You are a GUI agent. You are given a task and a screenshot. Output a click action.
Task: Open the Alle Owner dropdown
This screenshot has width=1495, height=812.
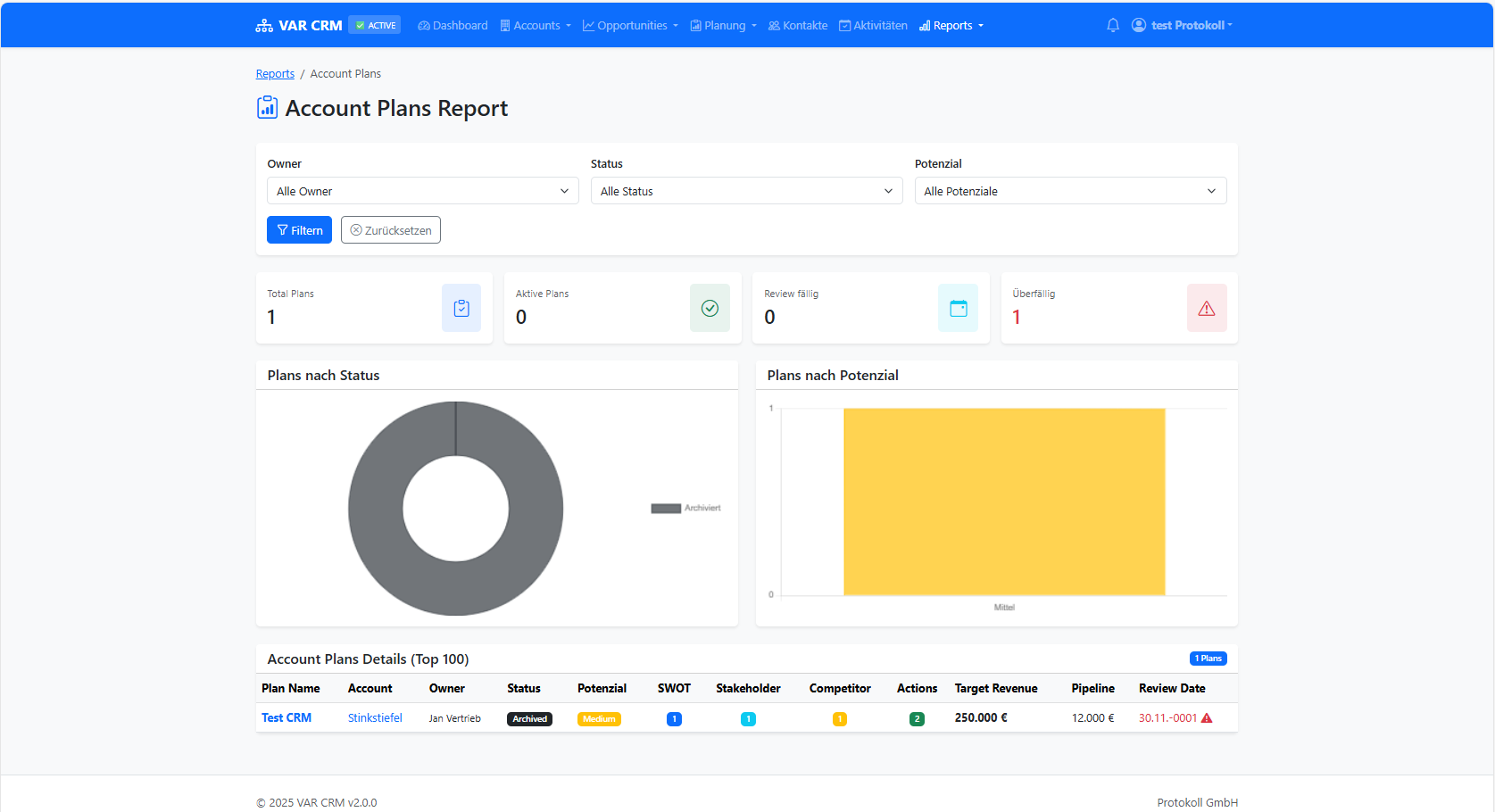[422, 191]
